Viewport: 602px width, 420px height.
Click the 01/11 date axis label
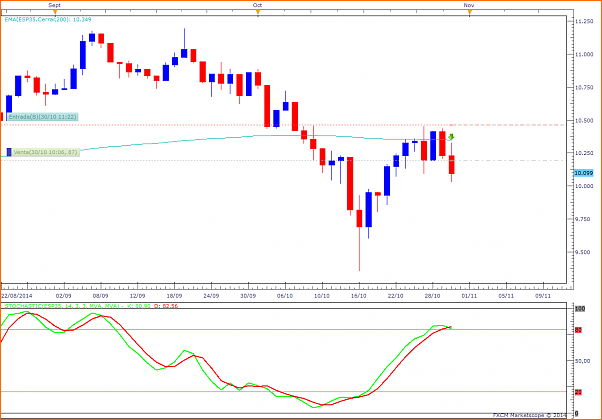coord(469,296)
